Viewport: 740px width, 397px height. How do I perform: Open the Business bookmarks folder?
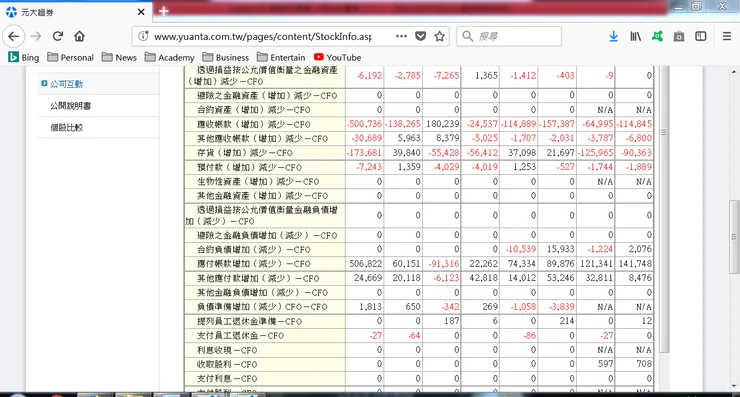tap(226, 58)
